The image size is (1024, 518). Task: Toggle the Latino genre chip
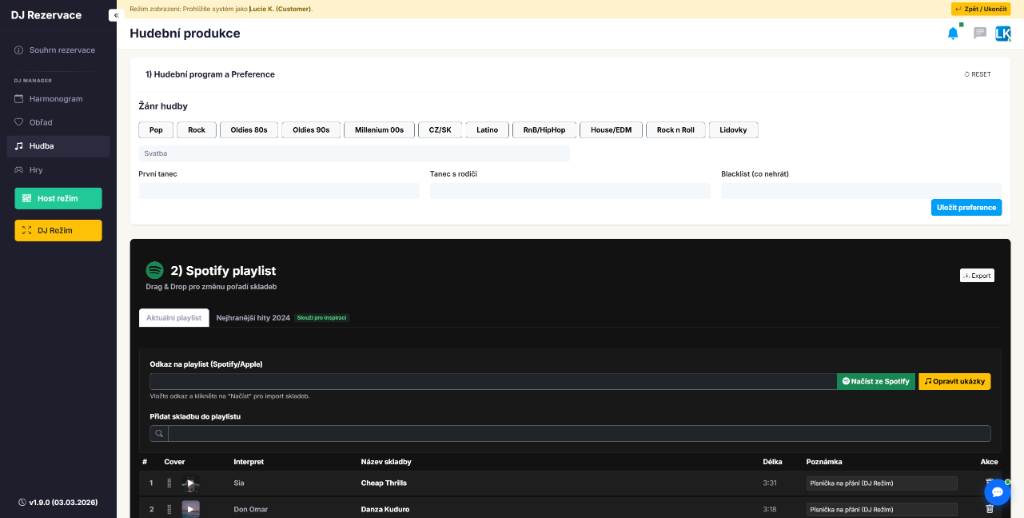487,130
